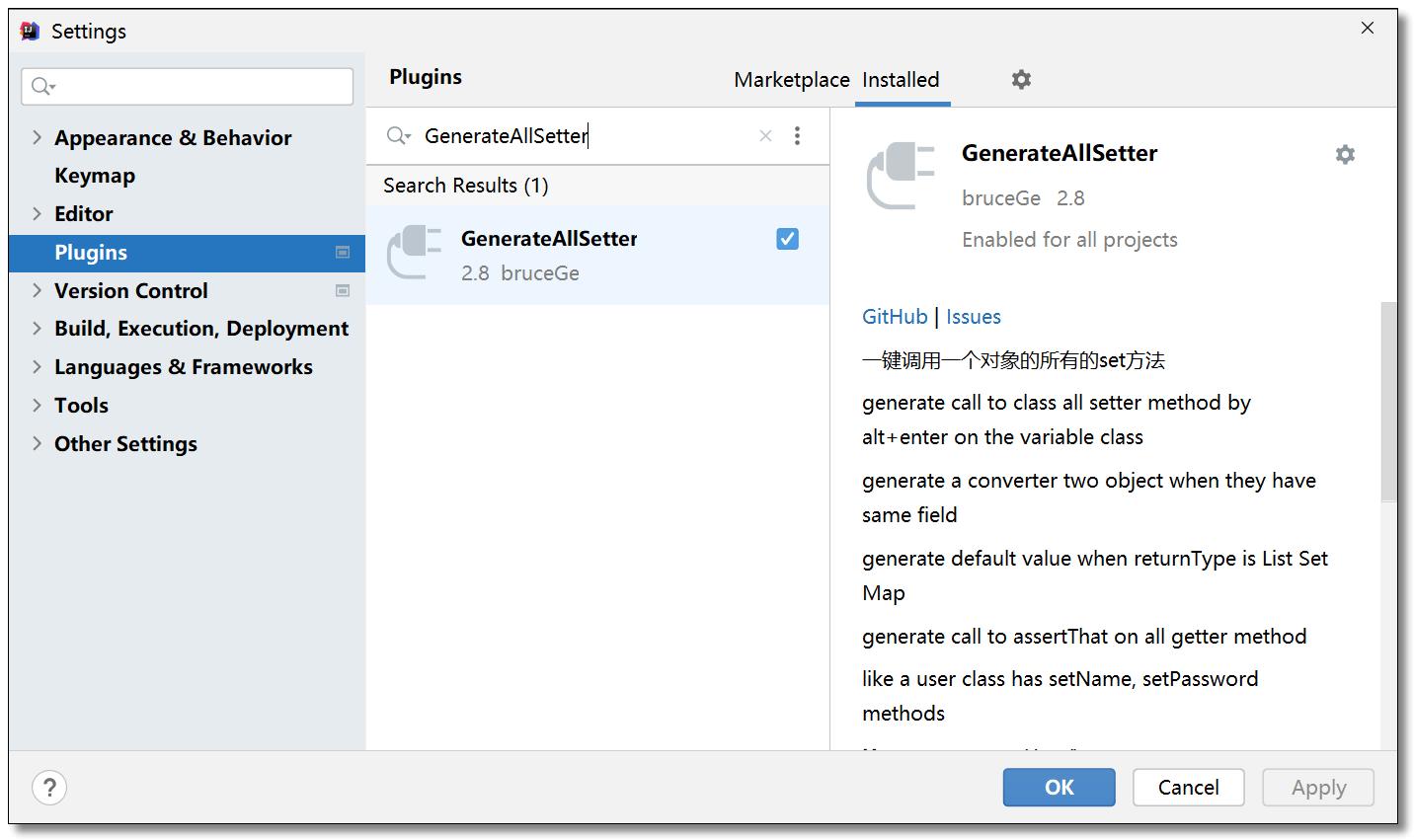Open the plugin's GitHub link
Image resolution: width=1414 pixels, height=840 pixels.
(x=895, y=317)
